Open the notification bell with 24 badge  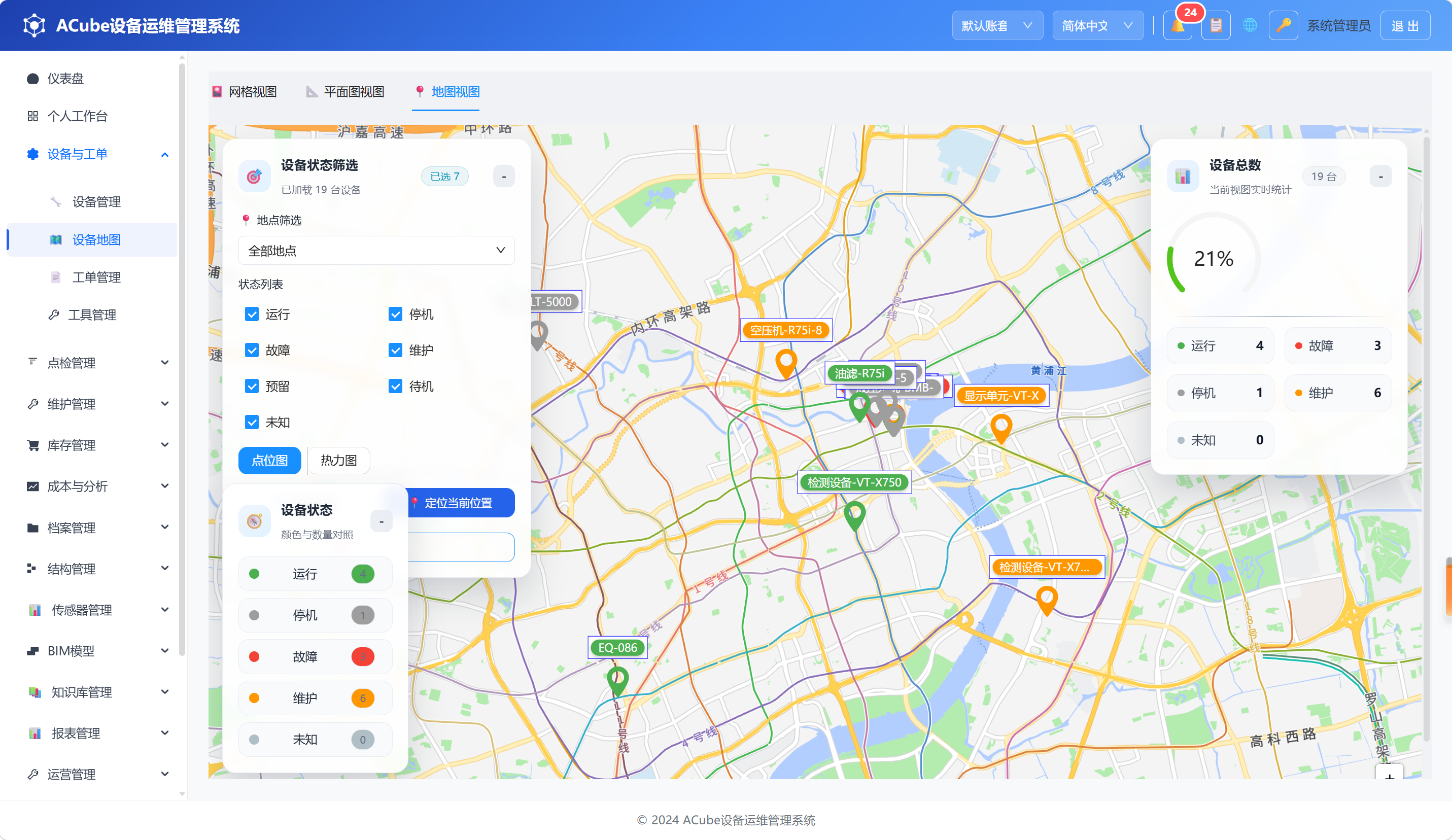click(1177, 25)
